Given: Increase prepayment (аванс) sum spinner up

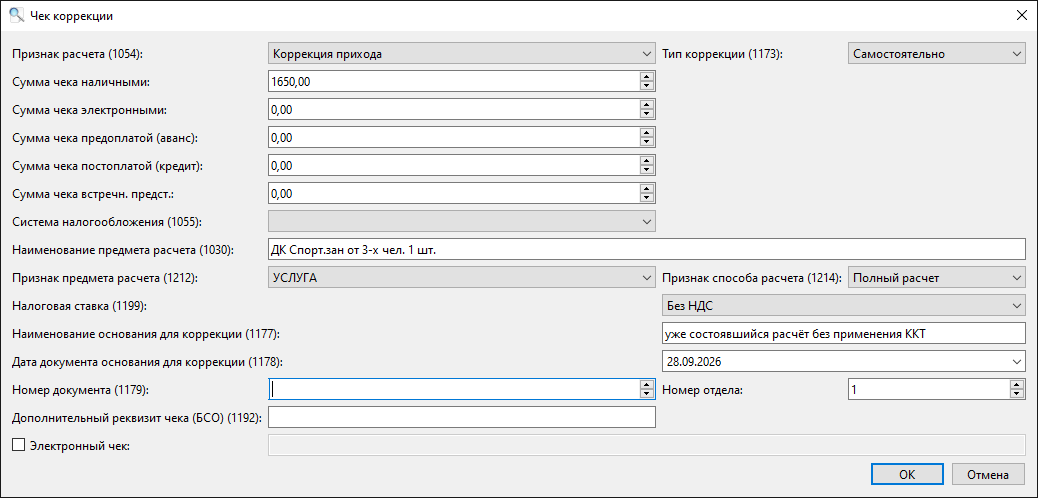Looking at the screenshot, I should click(646, 133).
